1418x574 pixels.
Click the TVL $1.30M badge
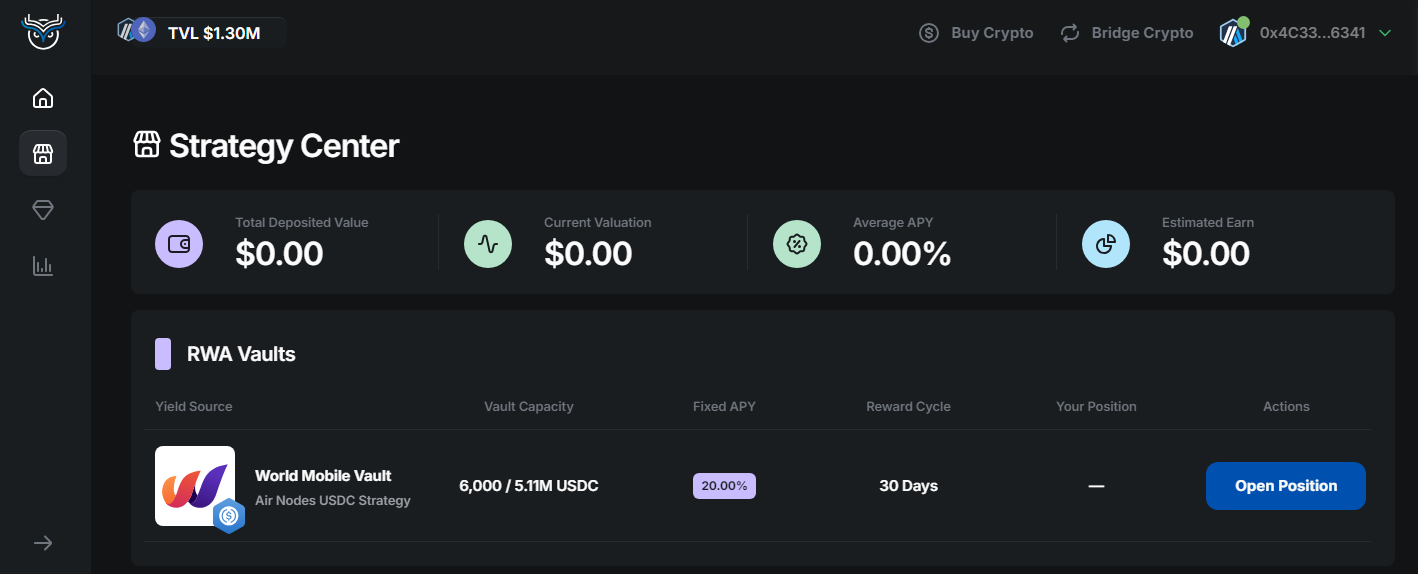(x=200, y=33)
